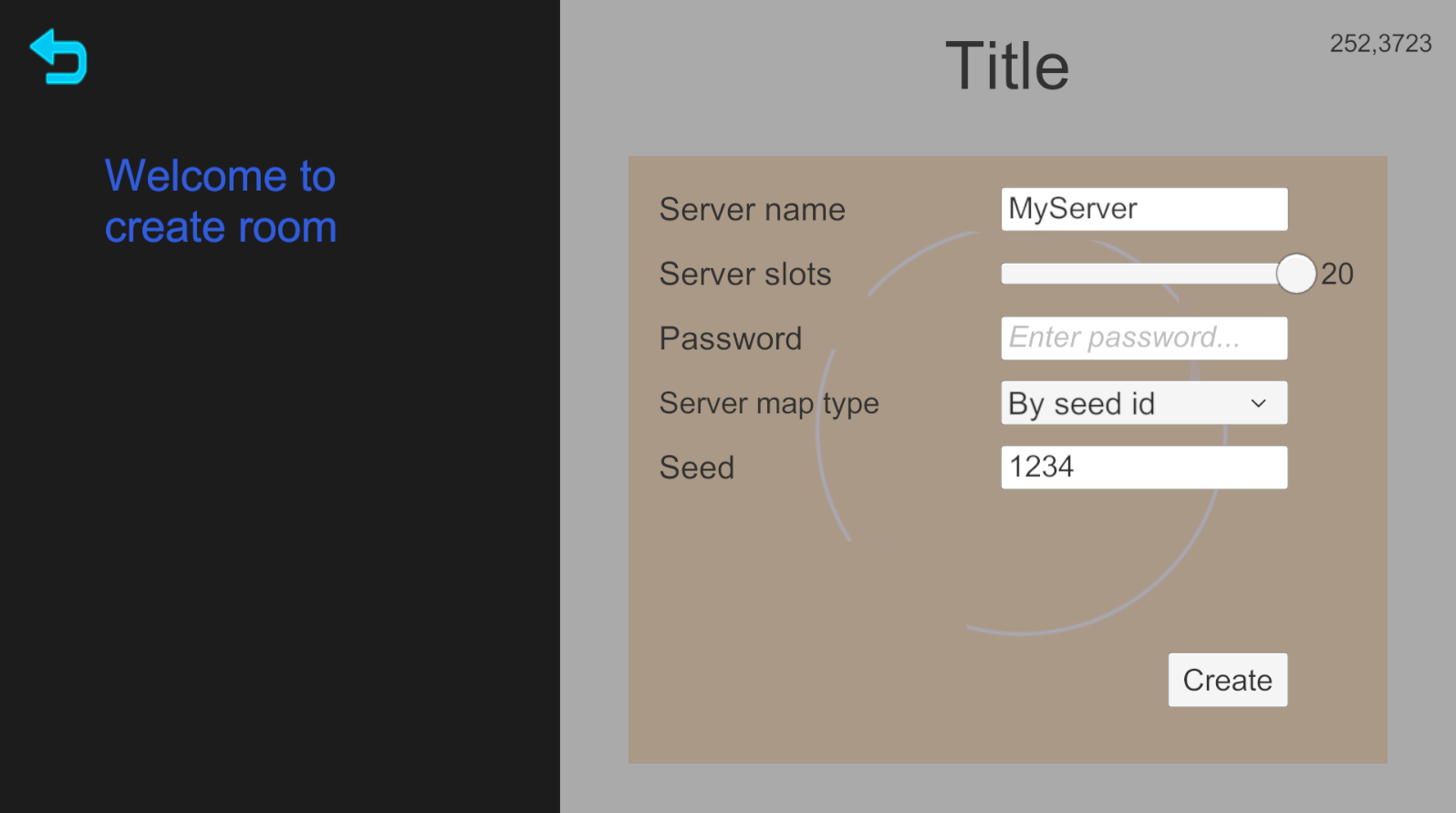This screenshot has width=1456, height=813.
Task: Click the blue back arrow icon
Action: pos(58,57)
